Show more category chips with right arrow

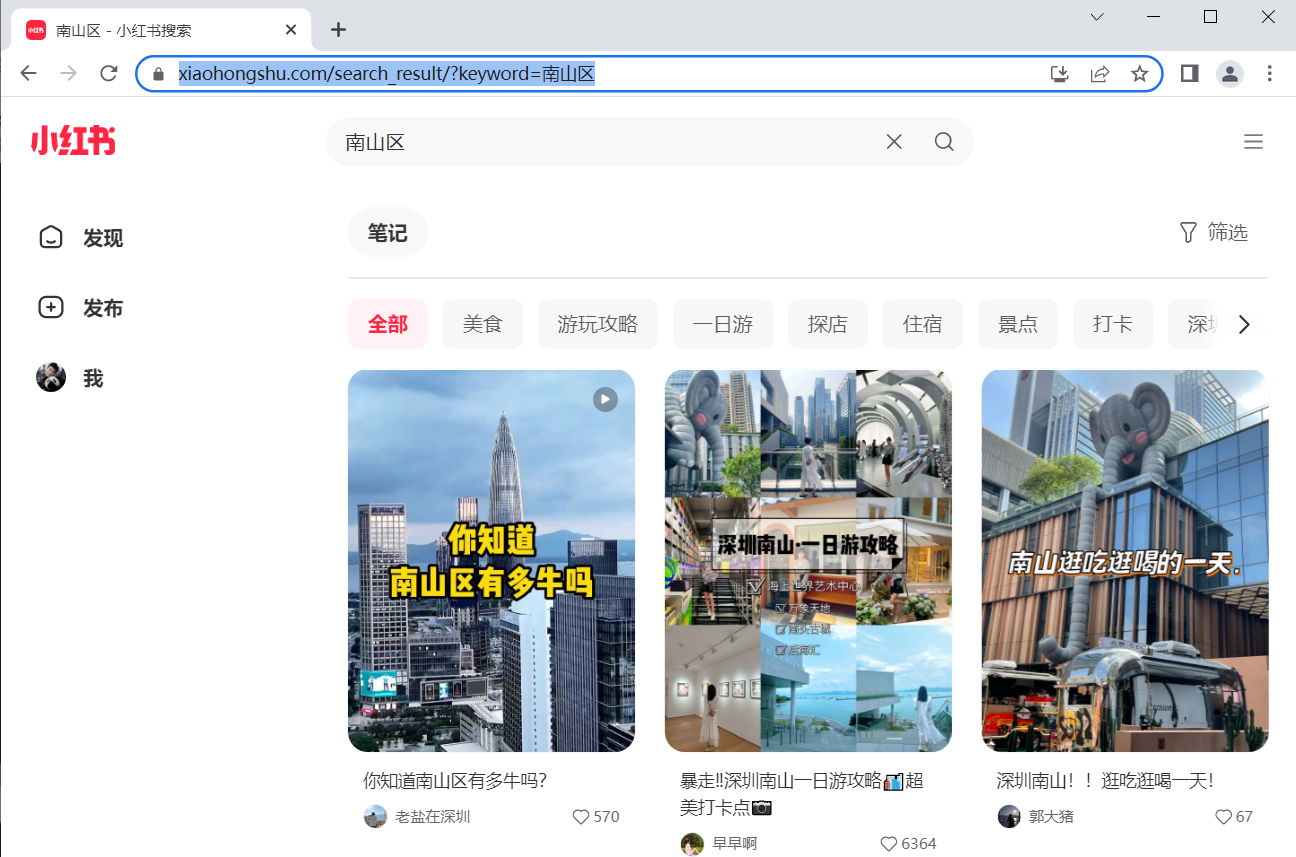tap(1244, 325)
